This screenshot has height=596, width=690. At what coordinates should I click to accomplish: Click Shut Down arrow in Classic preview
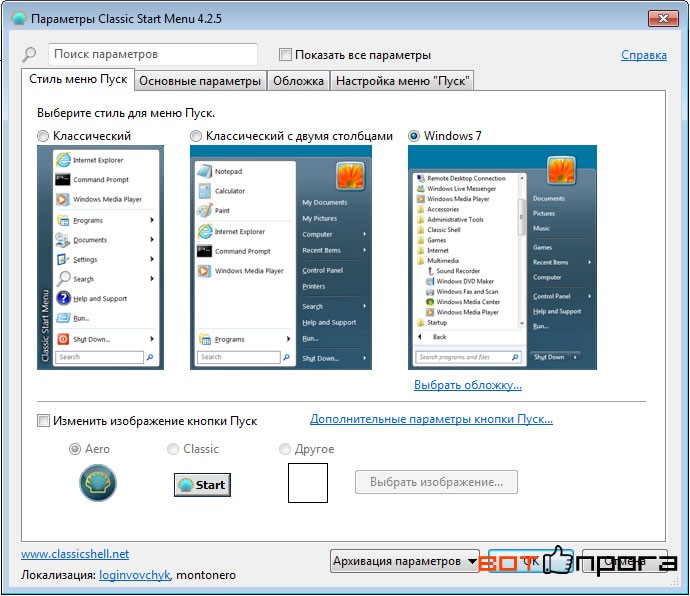(x=152, y=339)
